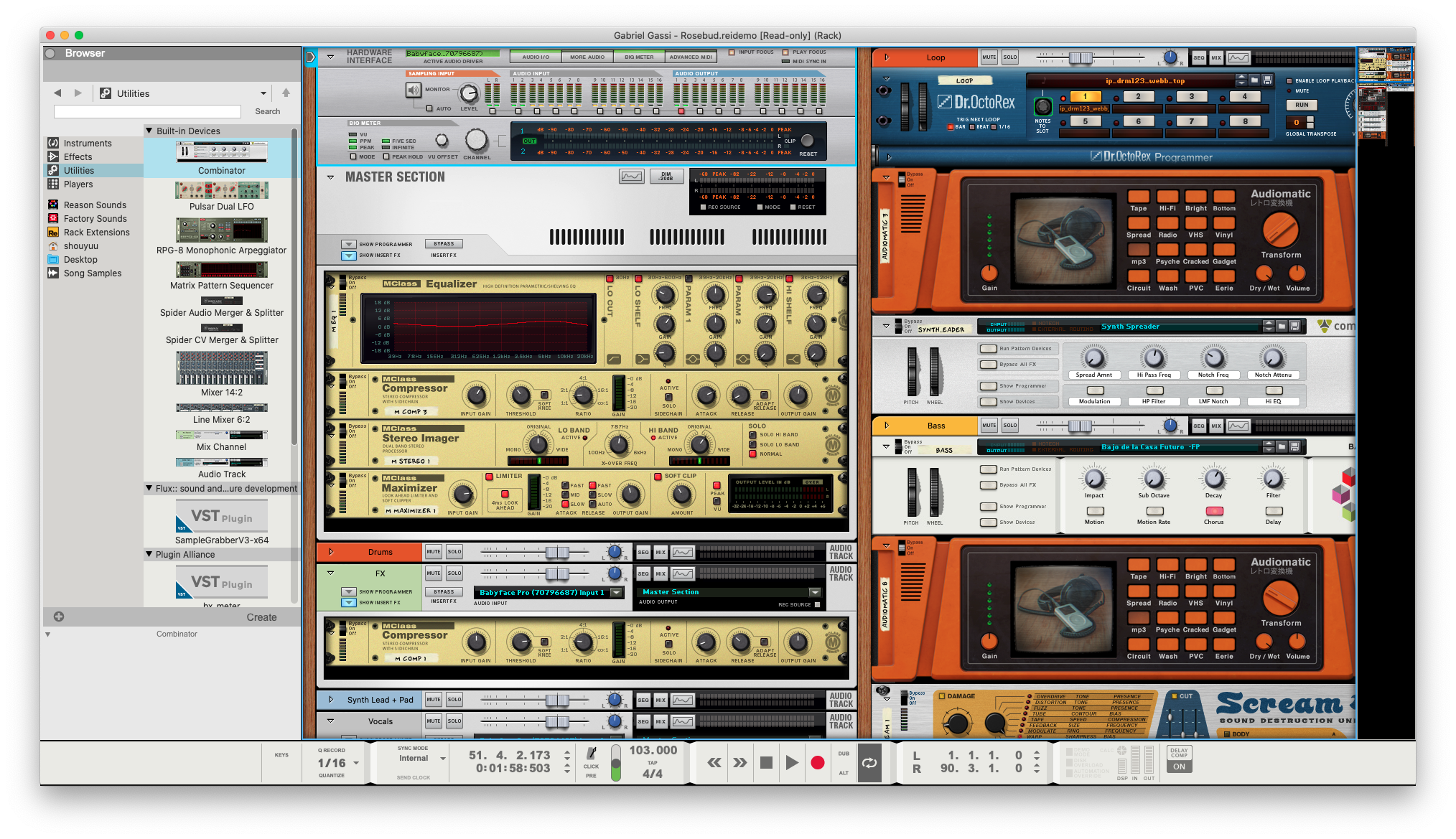Open the Audio I/O tab
Image resolution: width=1456 pixels, height=839 pixels.
tap(536, 57)
